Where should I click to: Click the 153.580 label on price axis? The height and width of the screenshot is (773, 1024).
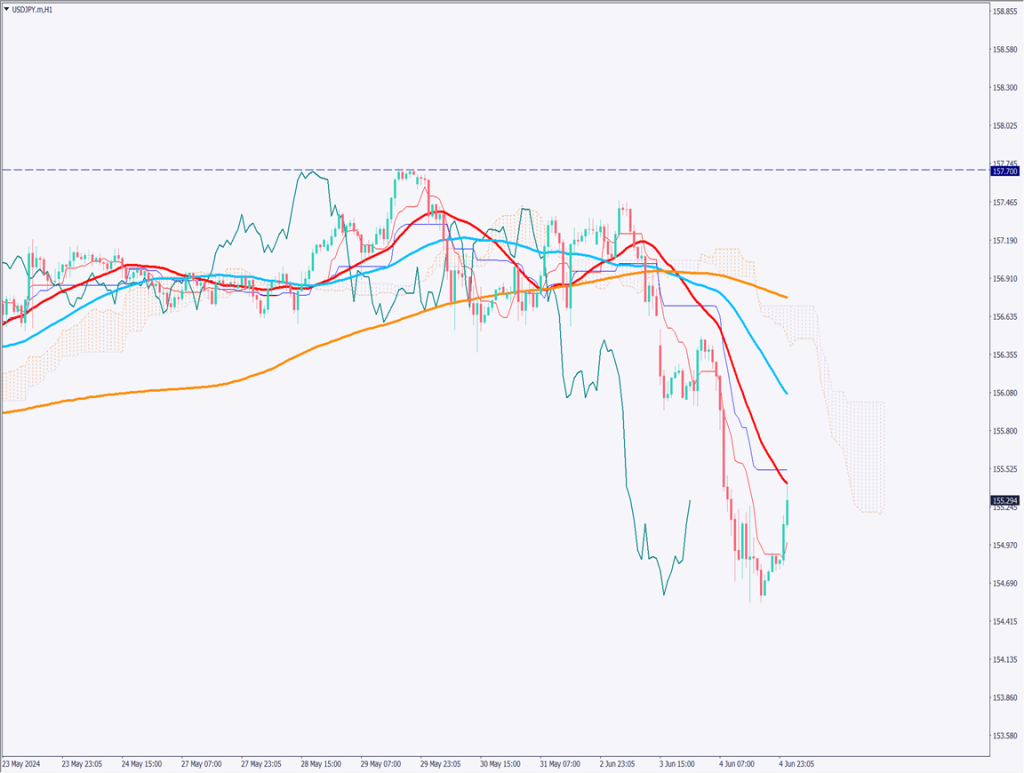coord(1004,736)
